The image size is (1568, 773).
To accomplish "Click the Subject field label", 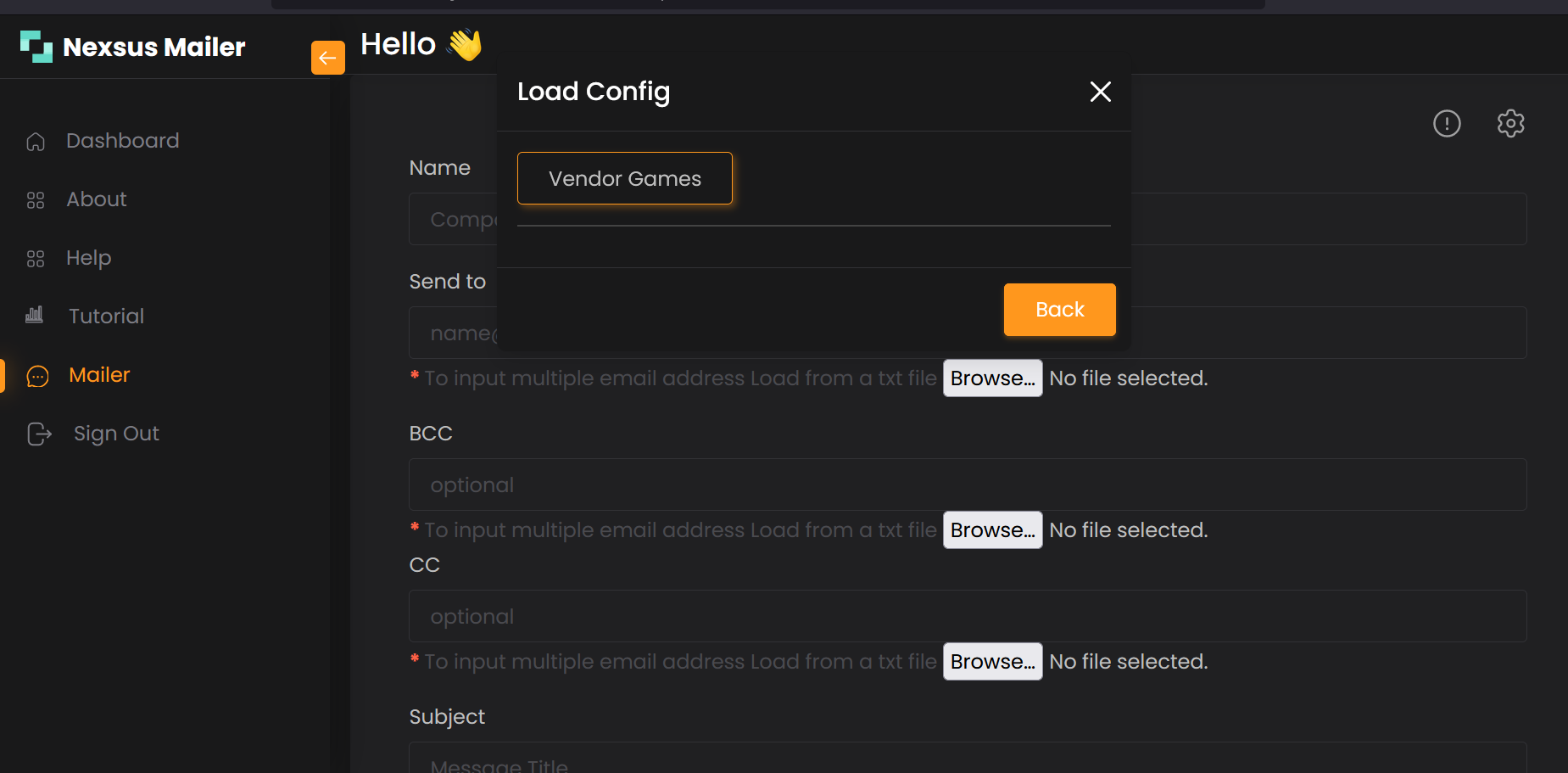I will click(447, 717).
